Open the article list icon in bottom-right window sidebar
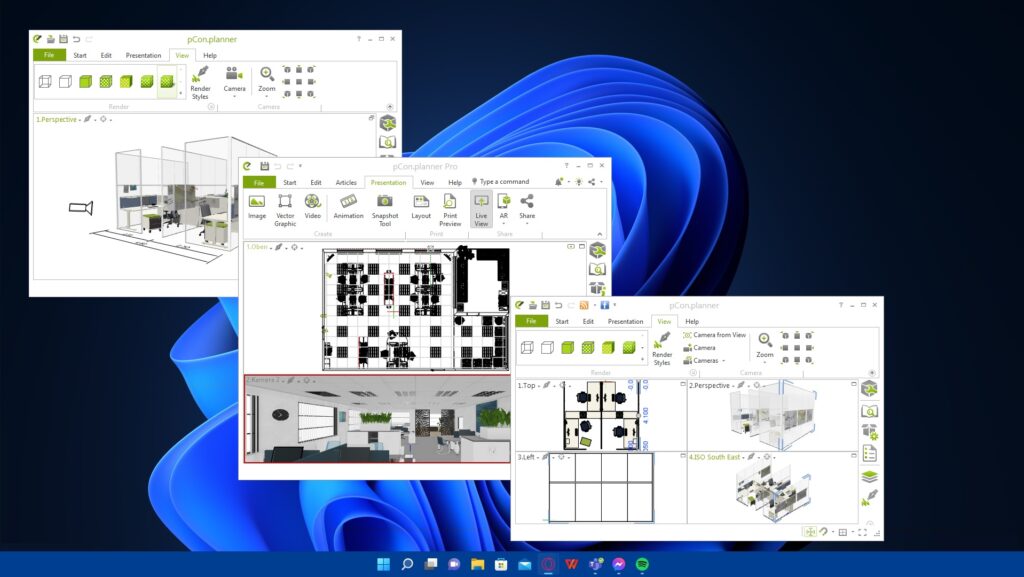Viewport: 1024px width, 577px height. [869, 454]
